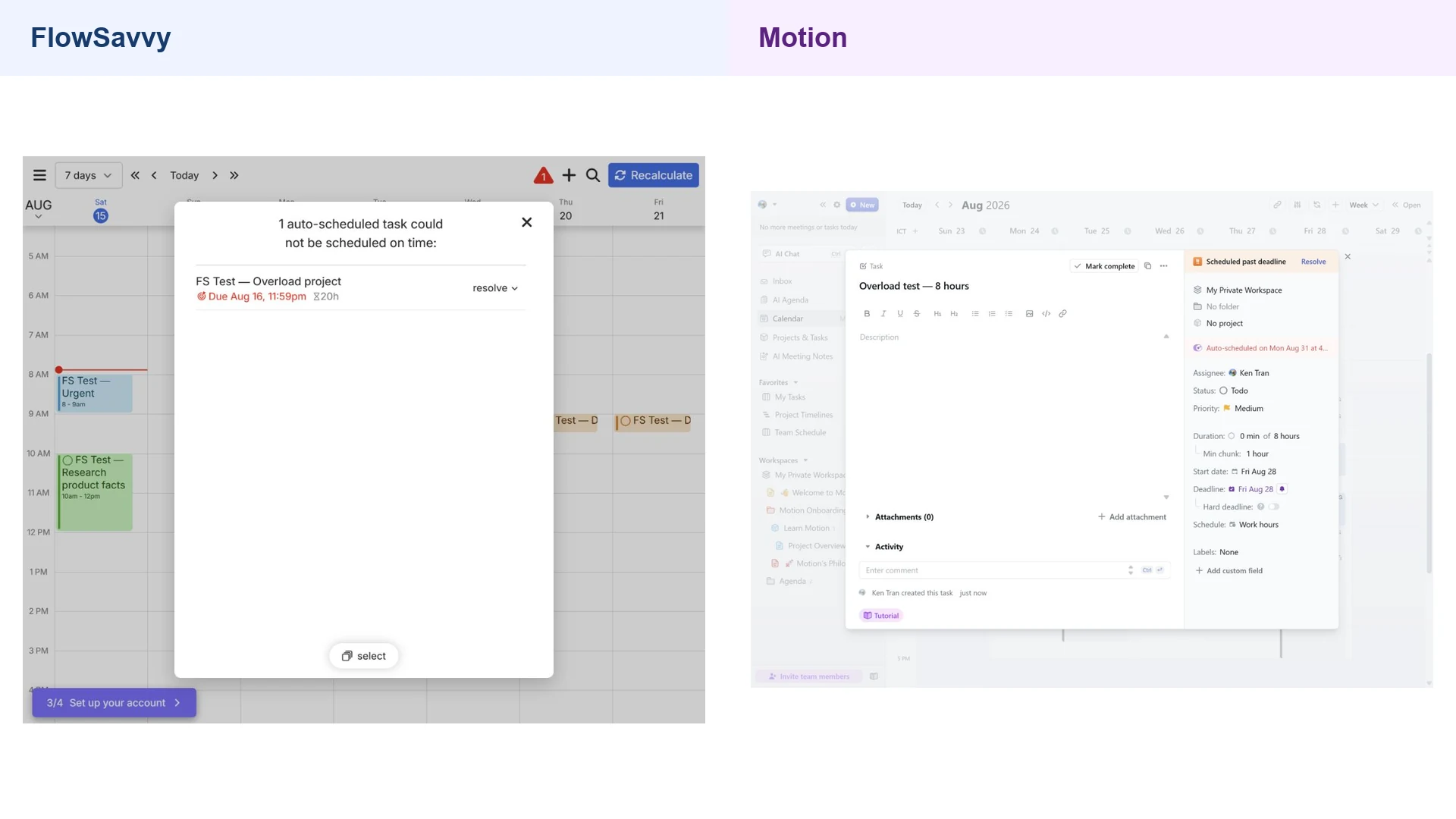Apply bold formatting in Motion task editor

click(x=867, y=313)
